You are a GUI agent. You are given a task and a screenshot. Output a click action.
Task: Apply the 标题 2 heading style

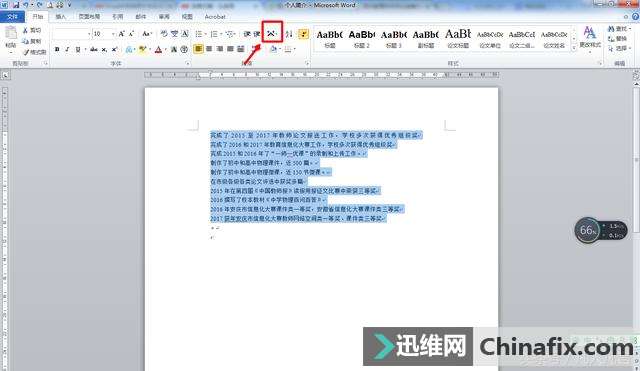pyautogui.click(x=362, y=39)
